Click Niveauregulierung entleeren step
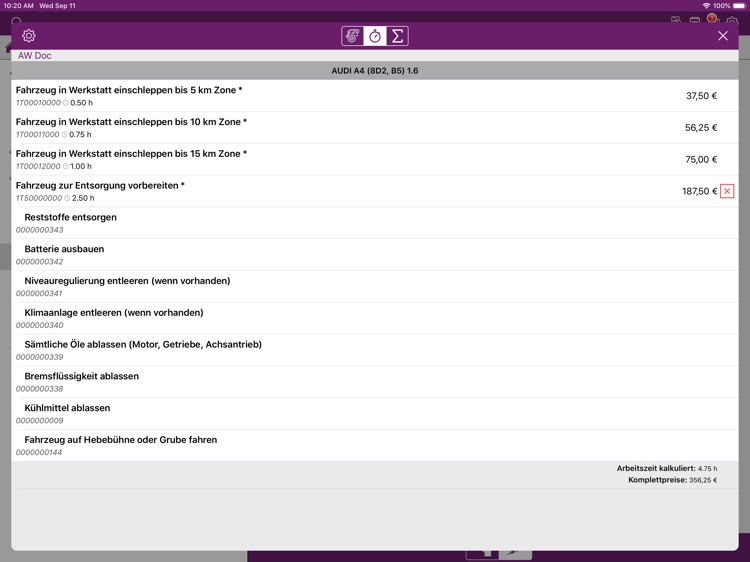The image size is (750, 562). click(x=375, y=287)
